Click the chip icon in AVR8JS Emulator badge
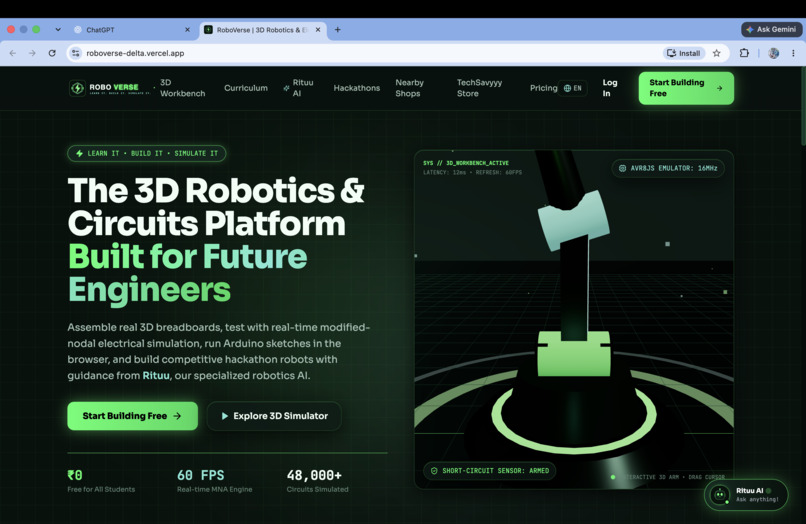Screen dimensions: 806x524 [622, 168]
